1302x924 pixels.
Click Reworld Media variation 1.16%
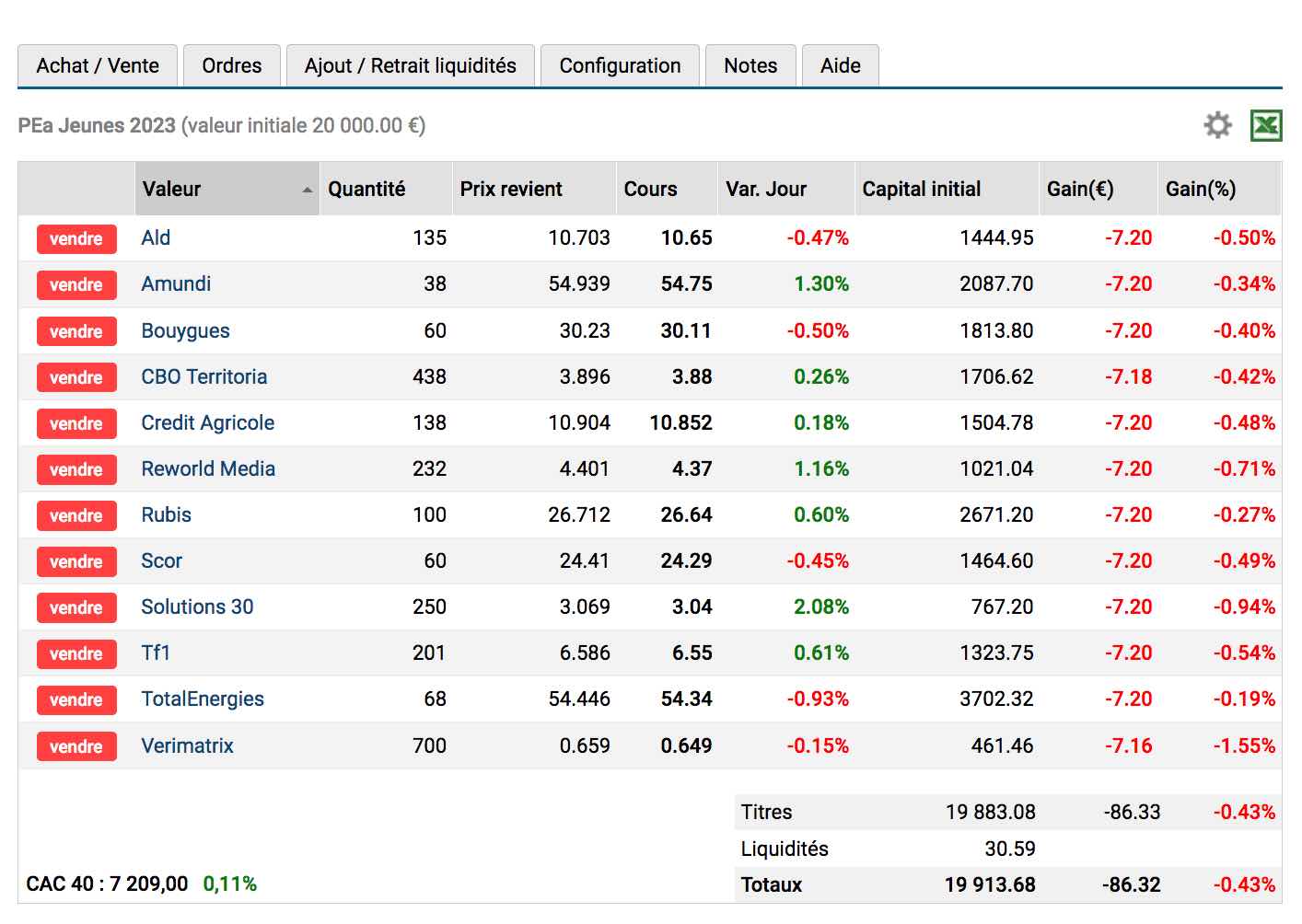821,468
